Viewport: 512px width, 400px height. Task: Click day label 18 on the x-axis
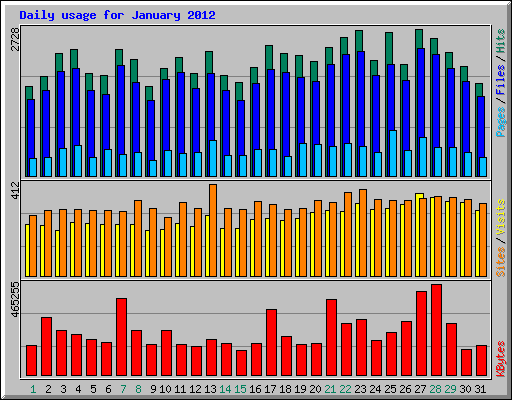click(285, 389)
